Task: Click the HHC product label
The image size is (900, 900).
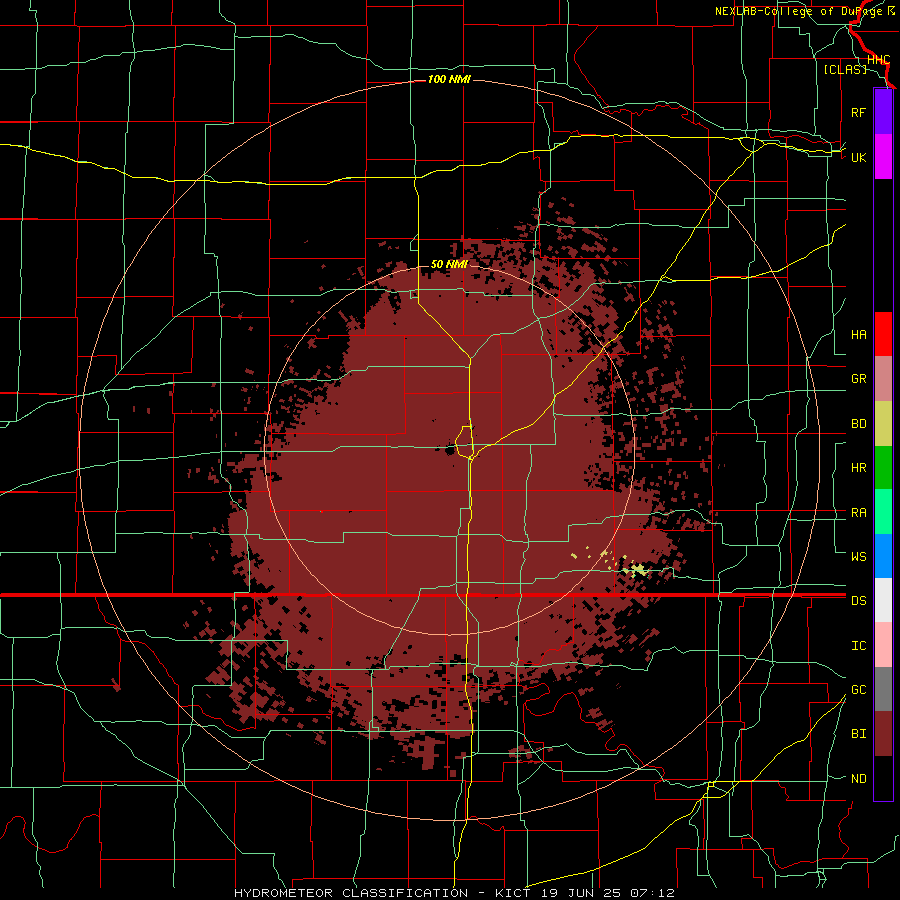Action: (878, 60)
